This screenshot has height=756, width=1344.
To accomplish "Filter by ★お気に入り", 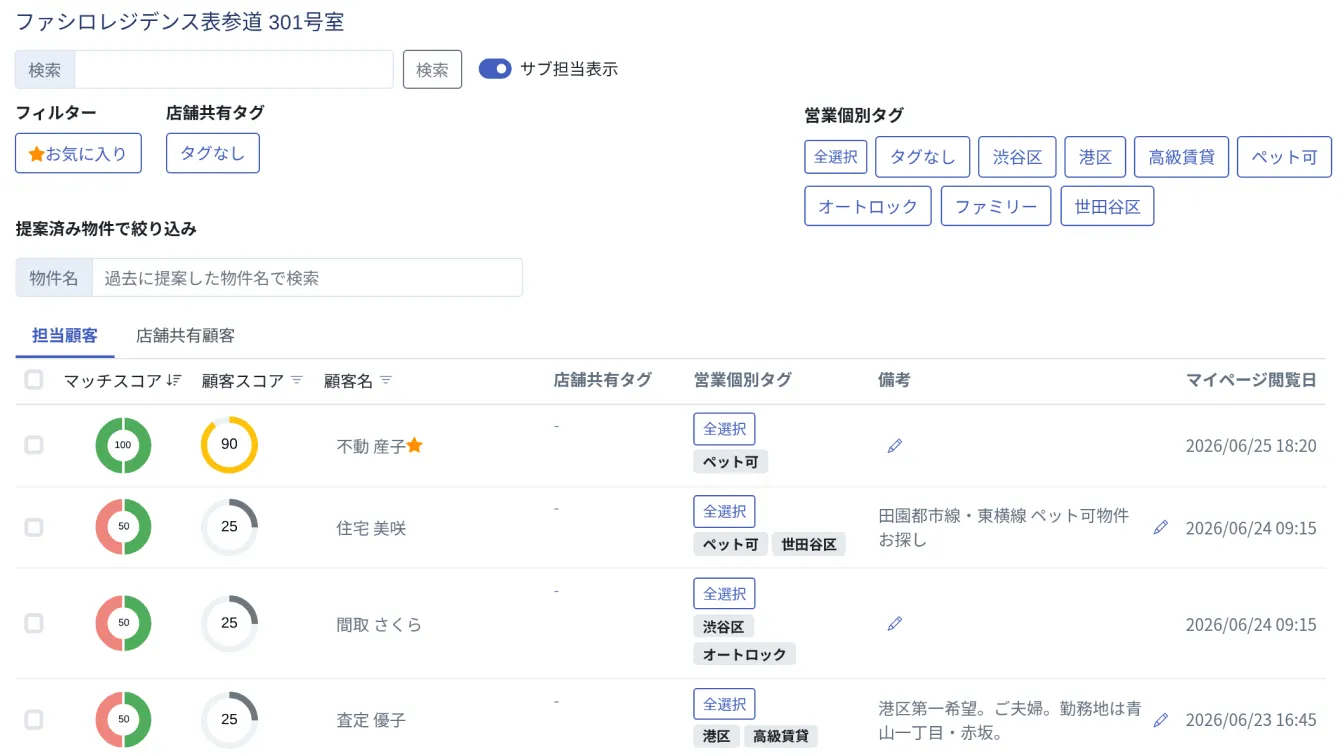I will point(78,154).
